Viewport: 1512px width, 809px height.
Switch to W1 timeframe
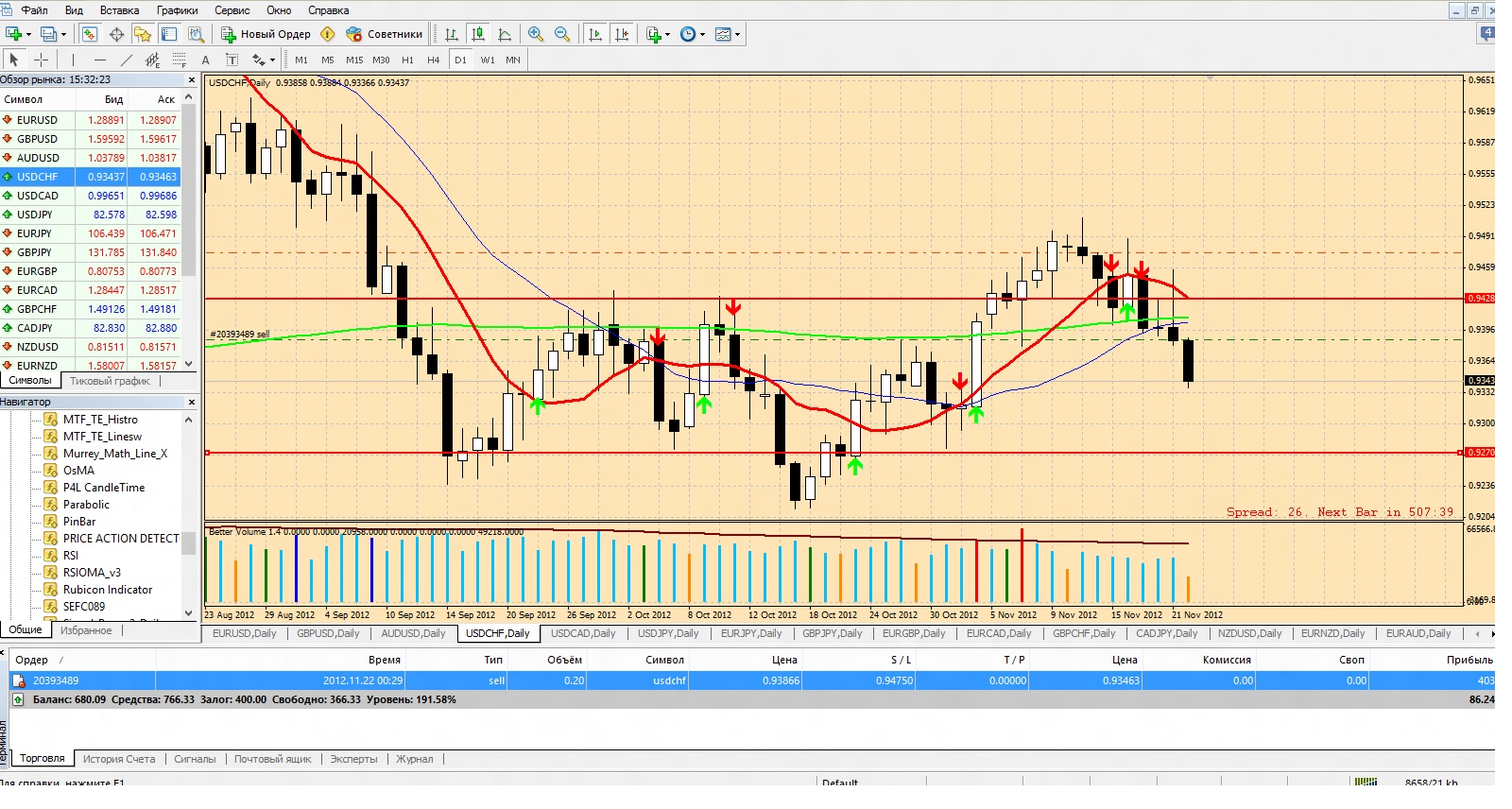point(488,60)
